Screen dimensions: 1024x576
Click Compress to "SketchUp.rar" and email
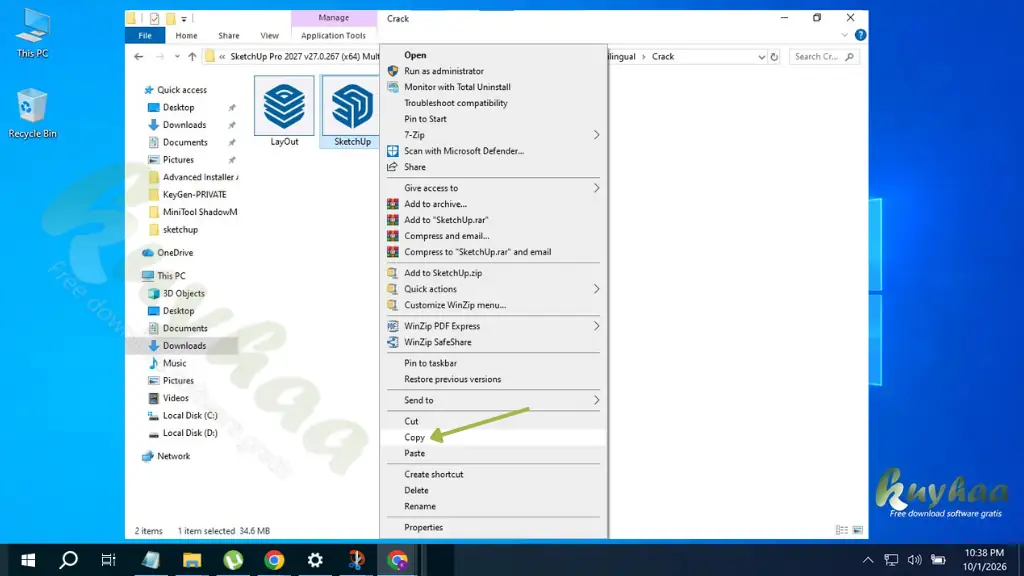tap(477, 252)
